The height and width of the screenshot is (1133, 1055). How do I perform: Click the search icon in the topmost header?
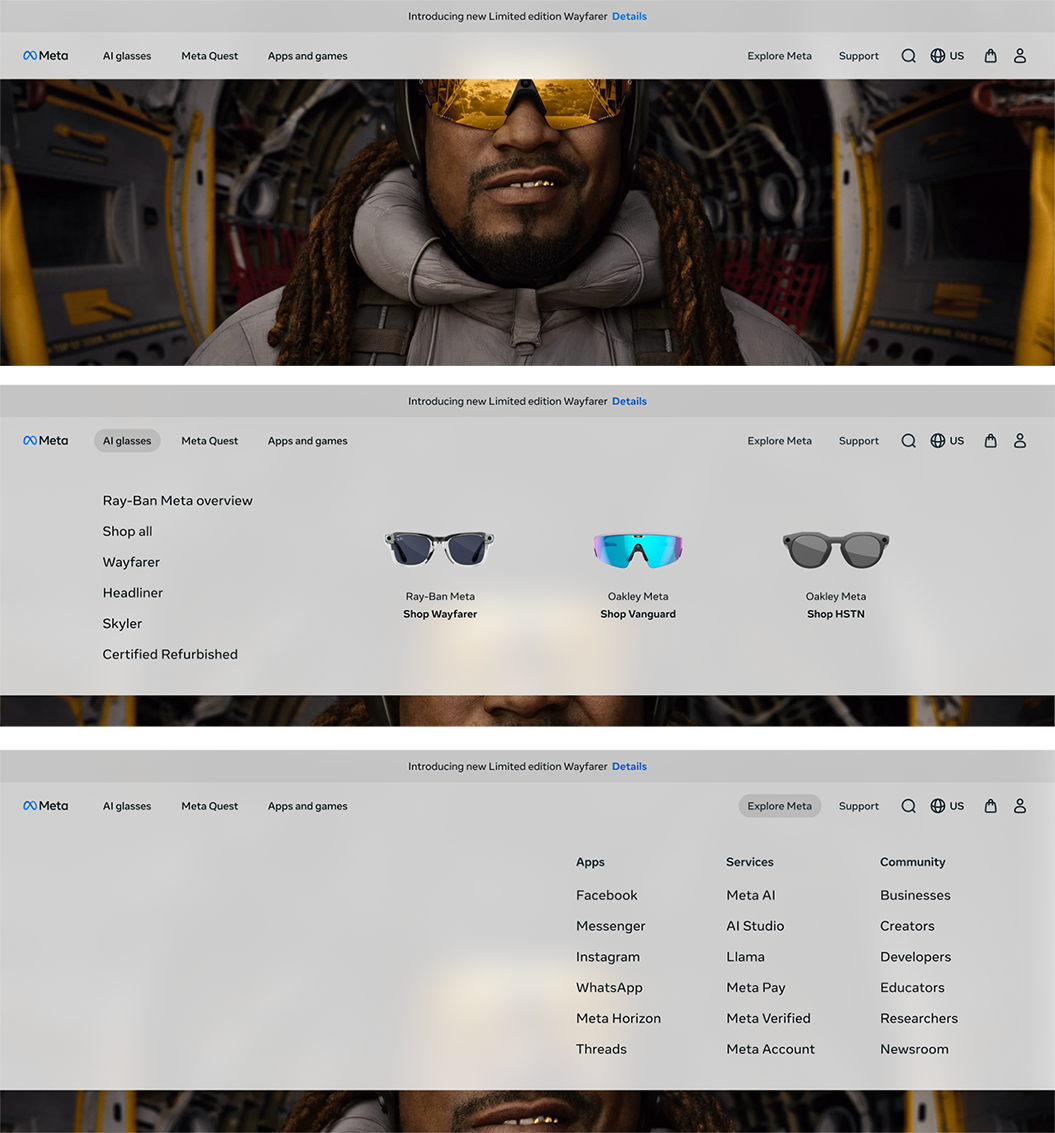pyautogui.click(x=908, y=56)
